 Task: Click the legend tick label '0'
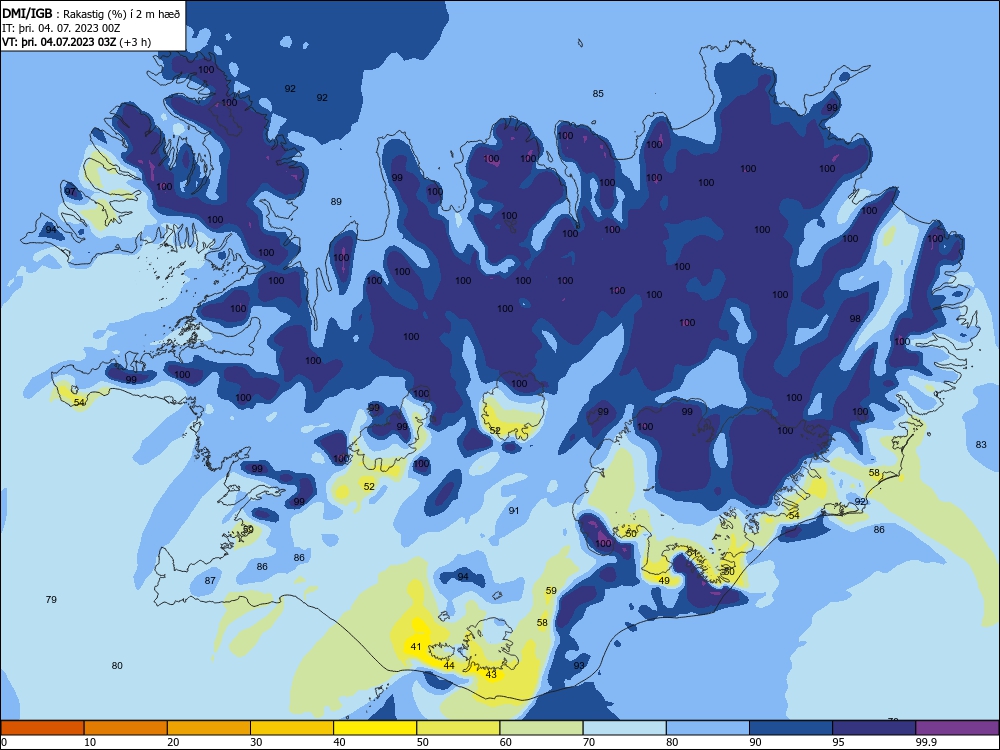pyautogui.click(x=4, y=742)
